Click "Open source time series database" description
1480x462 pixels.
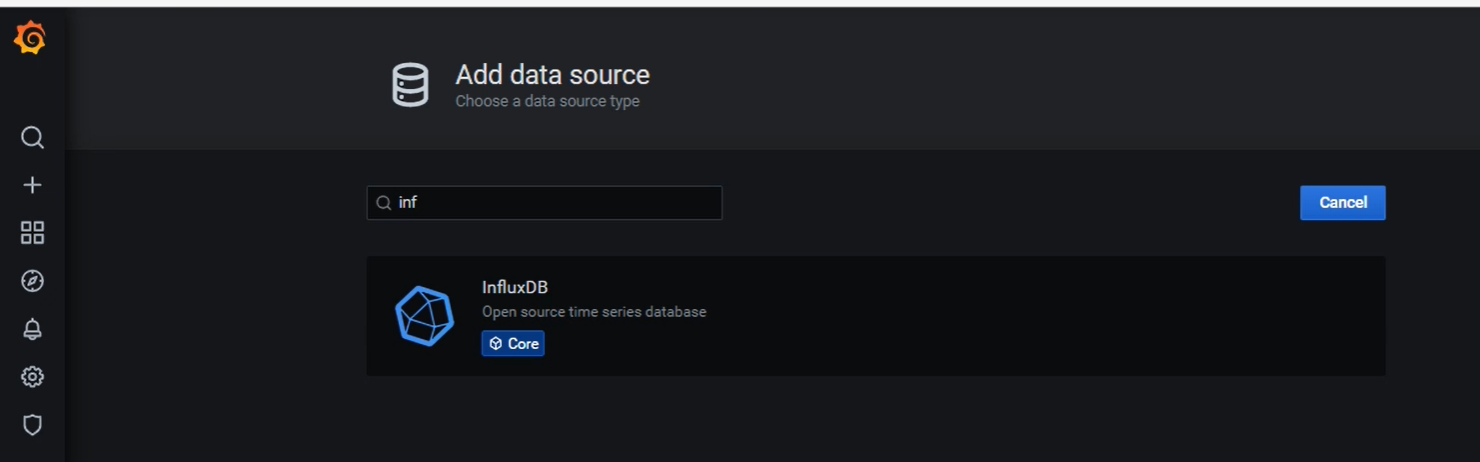tap(594, 312)
